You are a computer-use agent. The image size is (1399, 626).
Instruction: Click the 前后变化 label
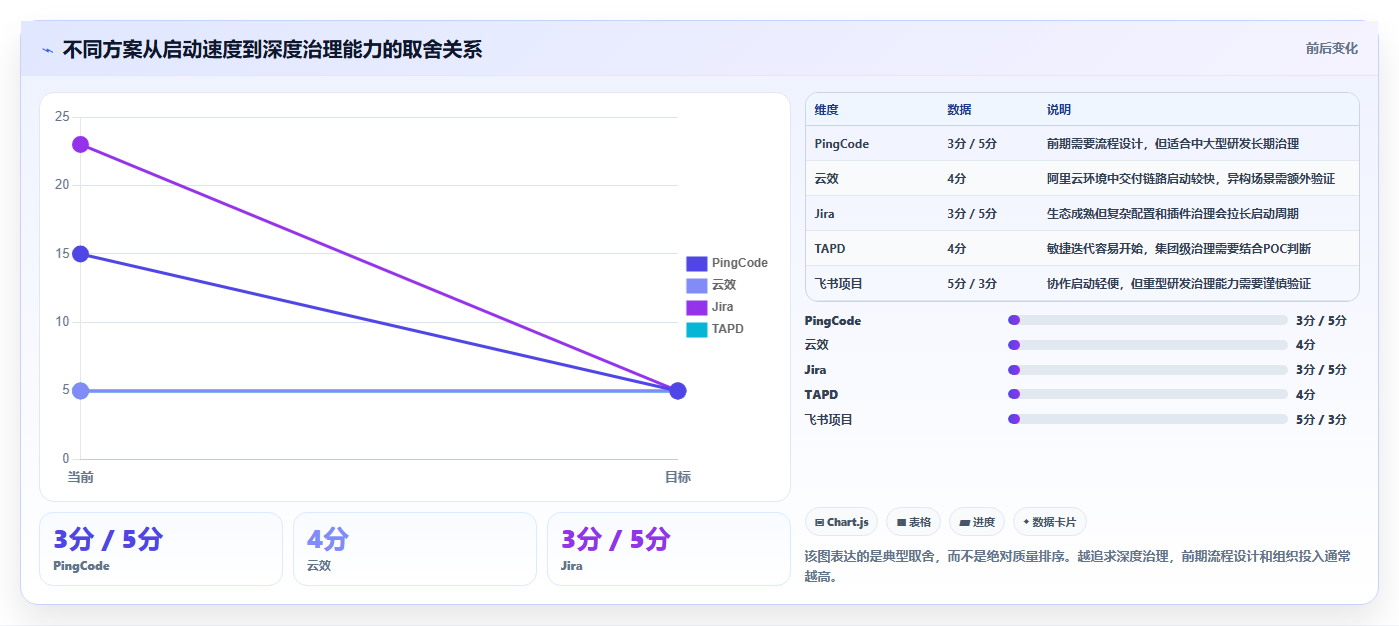(1331, 48)
